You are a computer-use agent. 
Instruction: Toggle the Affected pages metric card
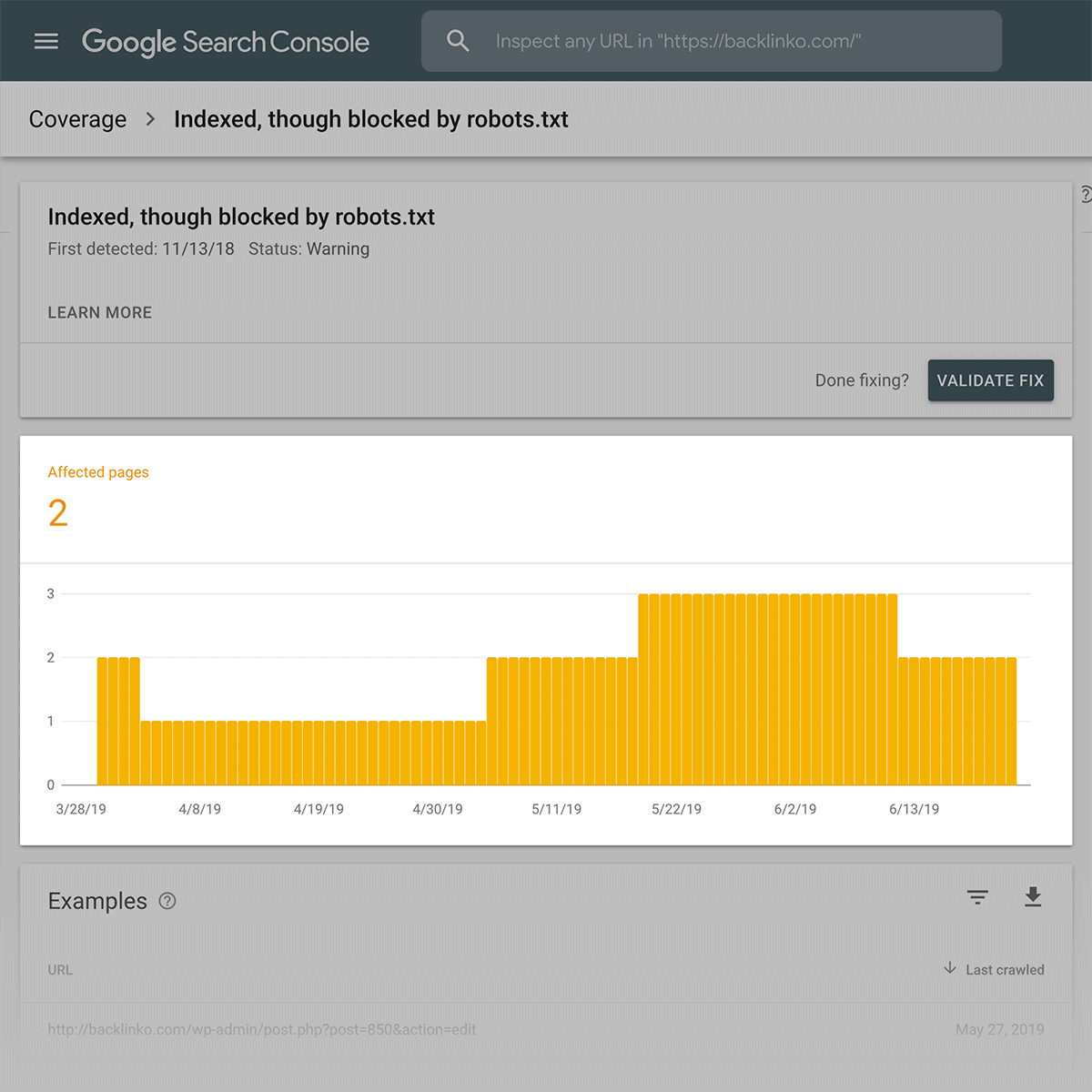[98, 496]
